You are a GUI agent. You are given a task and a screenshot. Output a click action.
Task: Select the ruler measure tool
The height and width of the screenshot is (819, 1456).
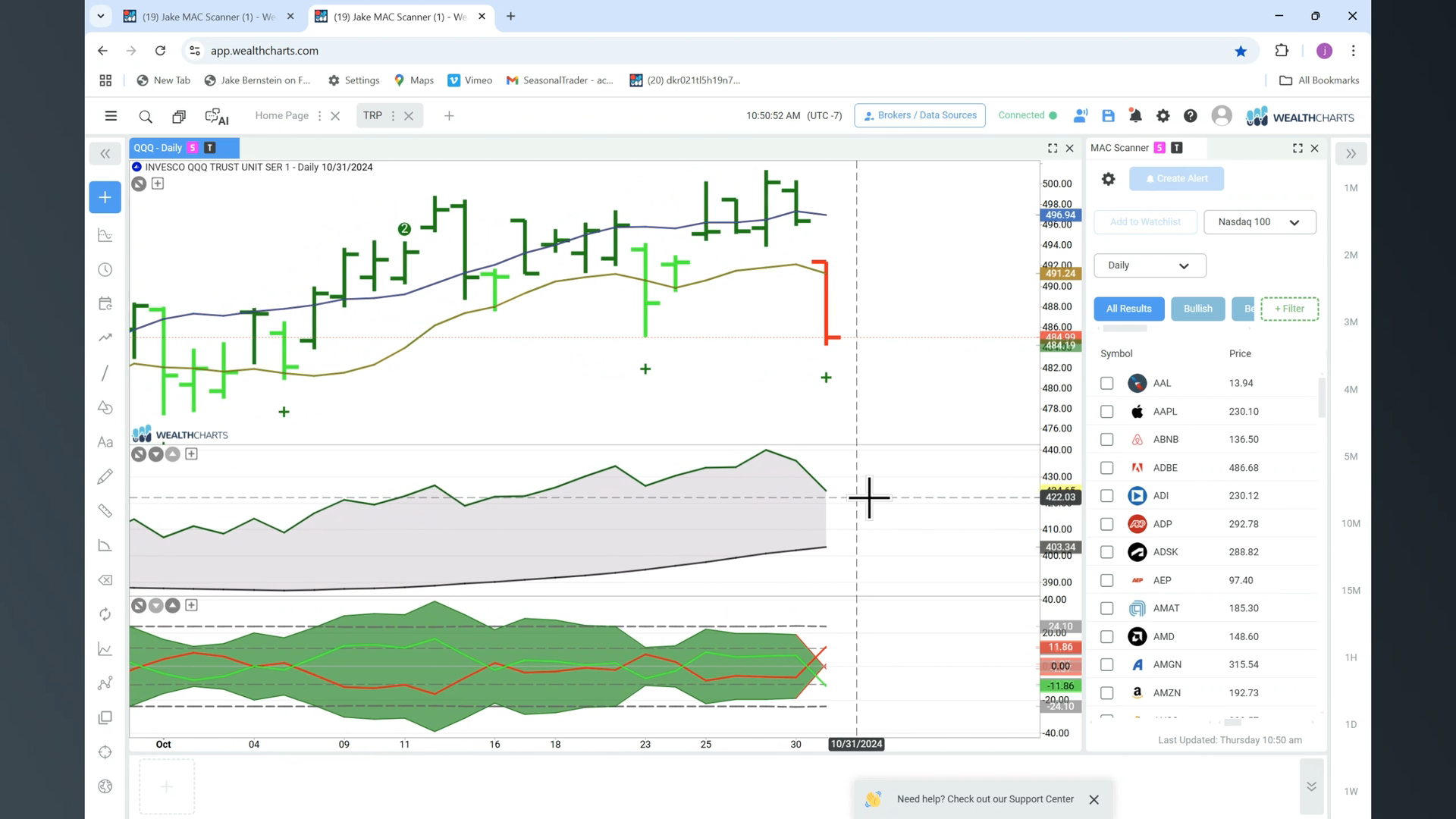pyautogui.click(x=105, y=511)
